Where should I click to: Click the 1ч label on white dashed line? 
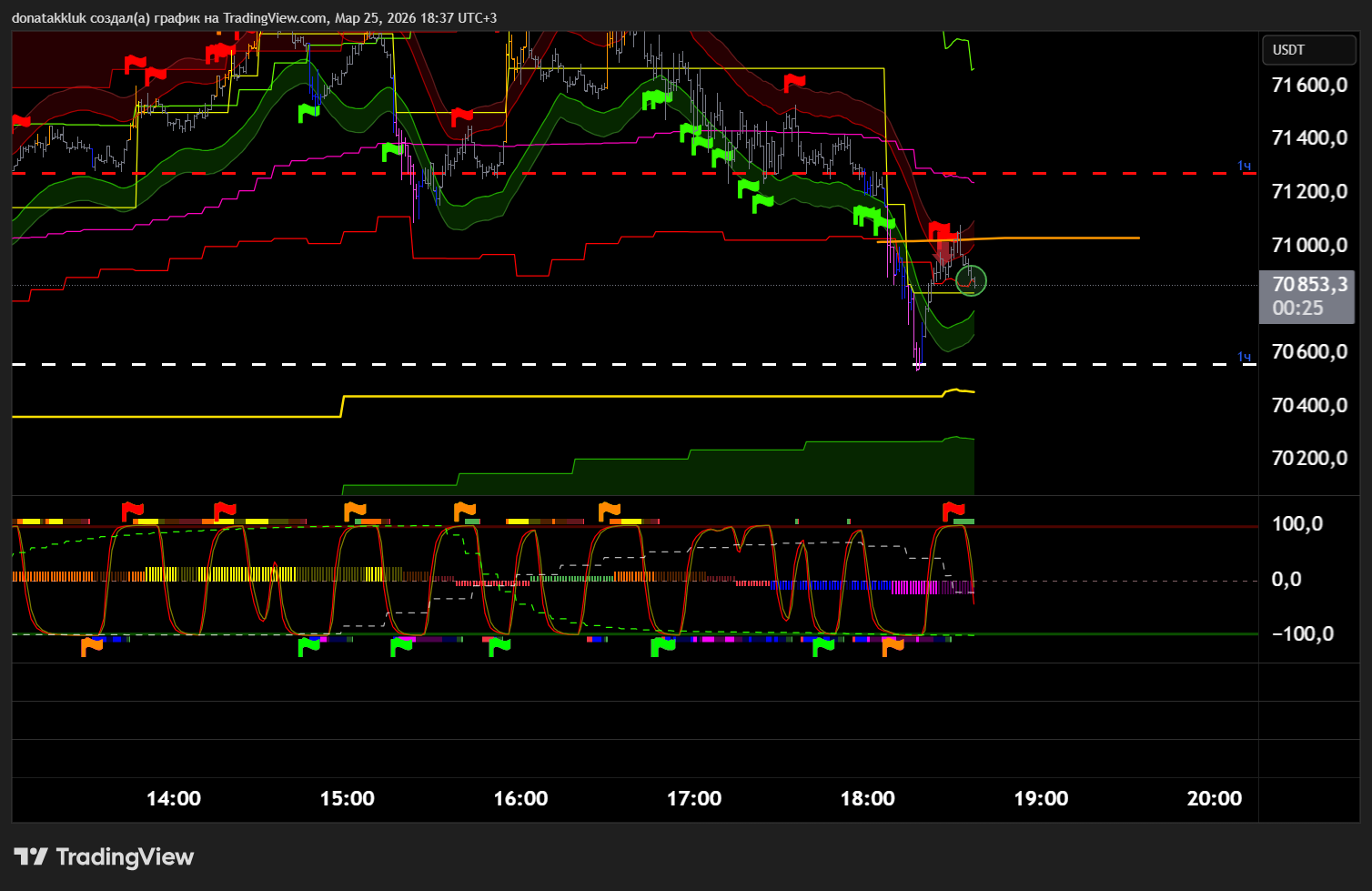tap(1244, 357)
